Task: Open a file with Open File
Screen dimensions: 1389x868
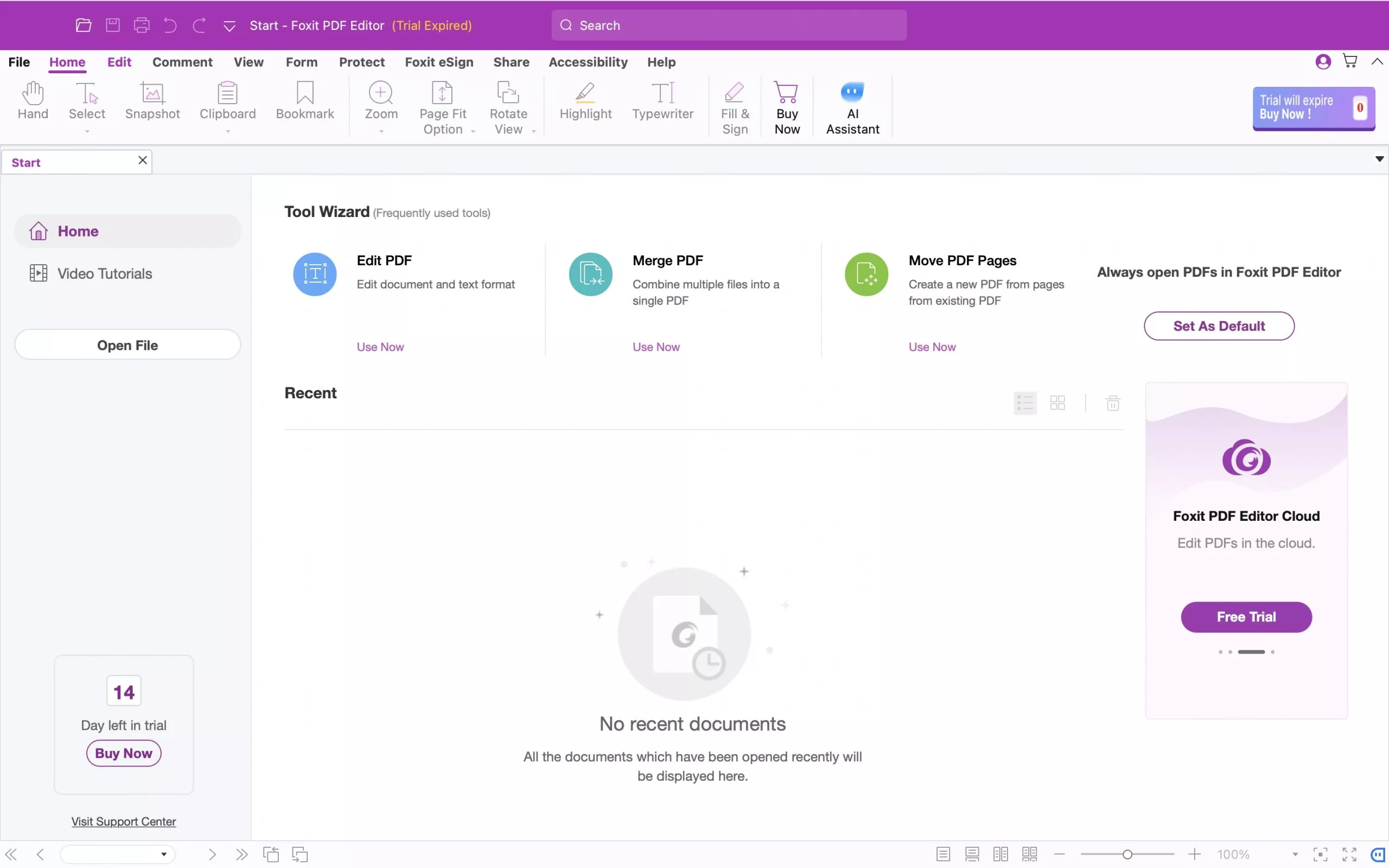Action: click(127, 344)
